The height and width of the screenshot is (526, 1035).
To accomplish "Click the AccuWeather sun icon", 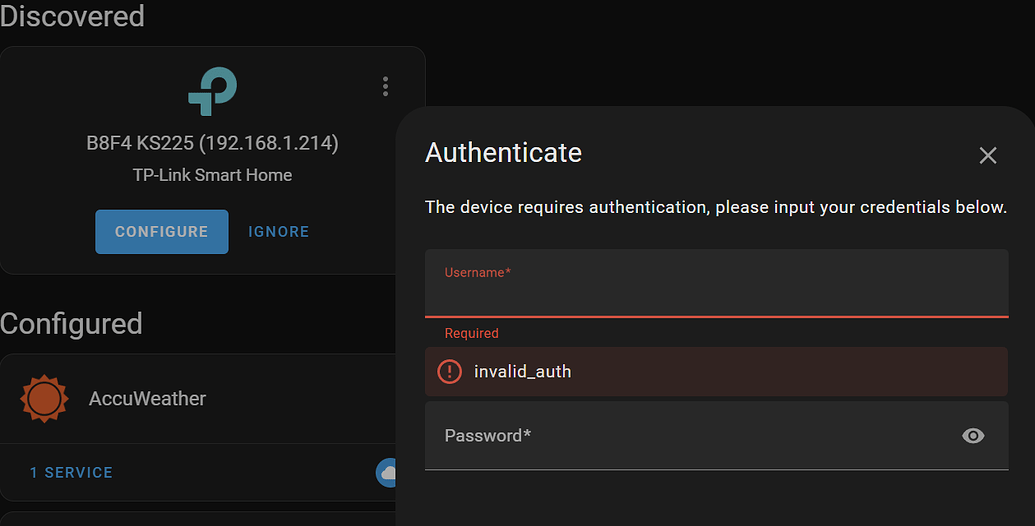I will coord(44,398).
